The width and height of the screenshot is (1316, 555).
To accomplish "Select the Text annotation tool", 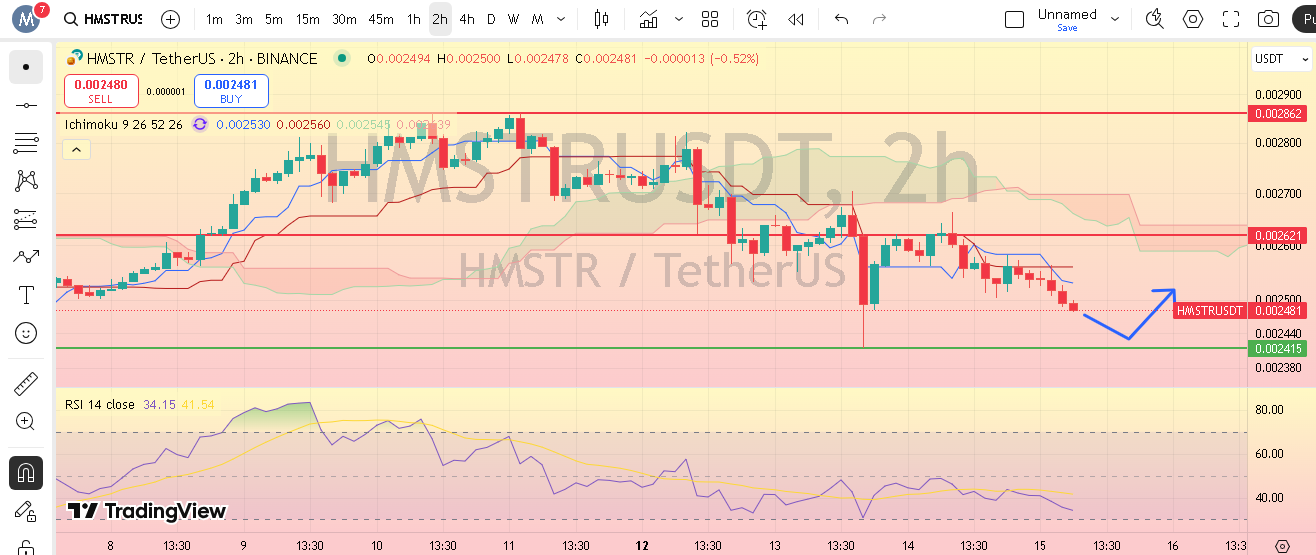I will tap(26, 295).
